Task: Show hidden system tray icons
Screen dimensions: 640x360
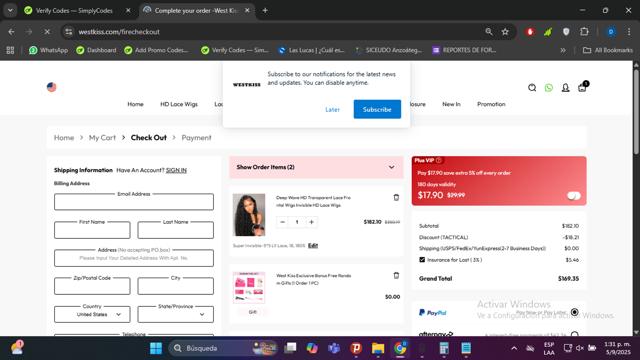Action: point(514,348)
